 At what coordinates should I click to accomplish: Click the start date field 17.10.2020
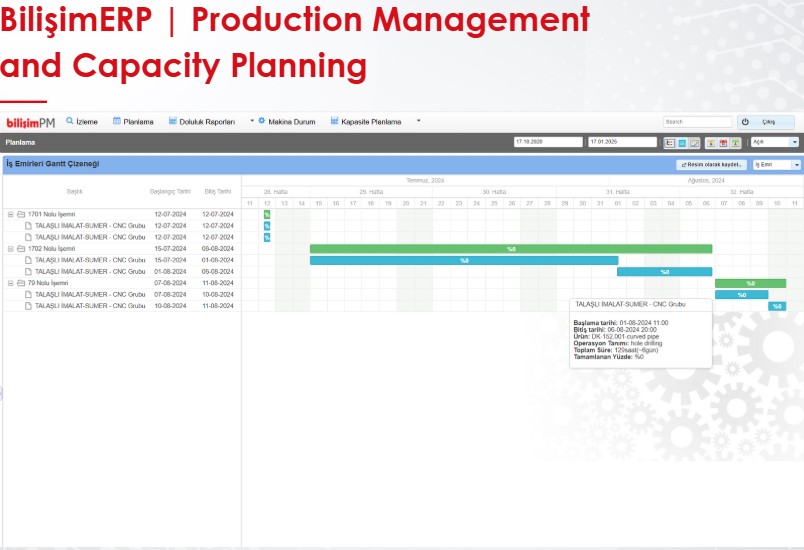click(548, 142)
